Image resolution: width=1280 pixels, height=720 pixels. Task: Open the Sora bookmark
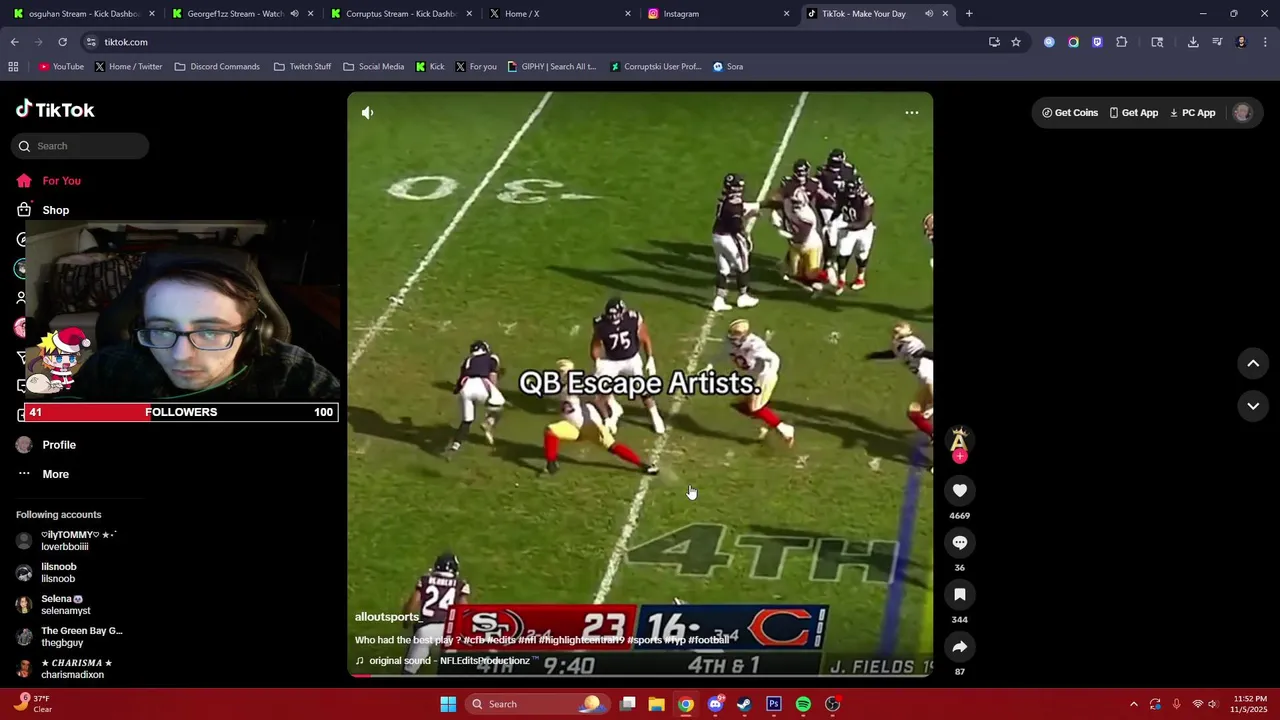point(728,67)
